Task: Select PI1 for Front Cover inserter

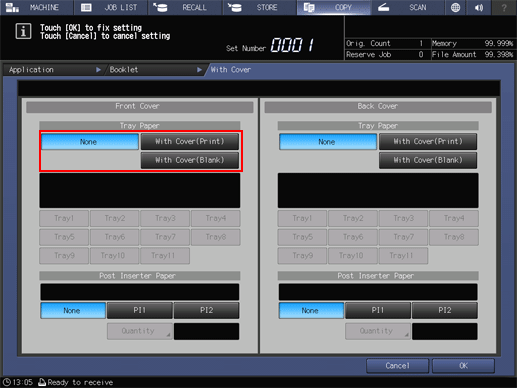Action: coord(140,310)
